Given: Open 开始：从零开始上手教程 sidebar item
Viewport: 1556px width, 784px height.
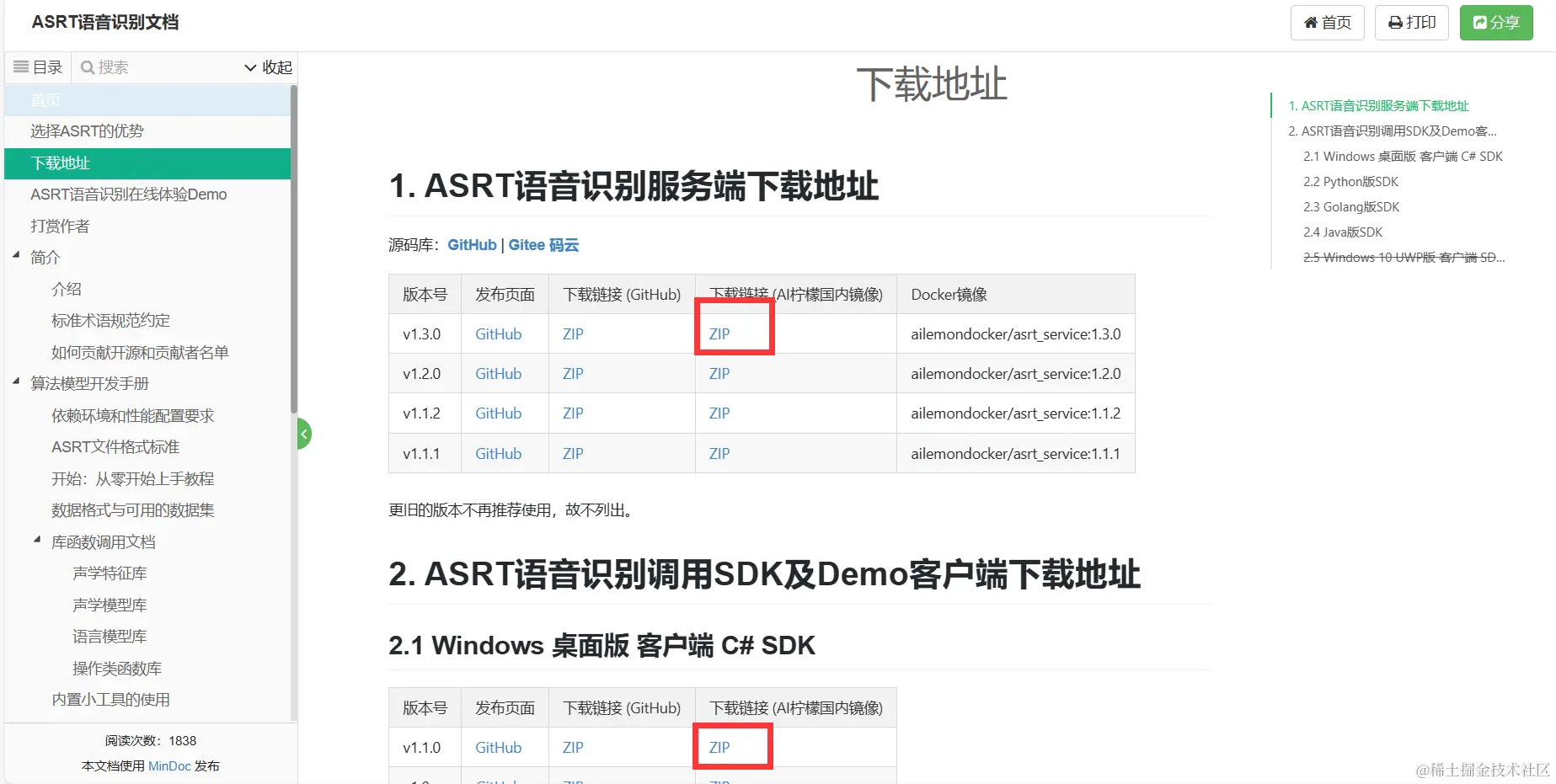Looking at the screenshot, I should click(x=133, y=479).
